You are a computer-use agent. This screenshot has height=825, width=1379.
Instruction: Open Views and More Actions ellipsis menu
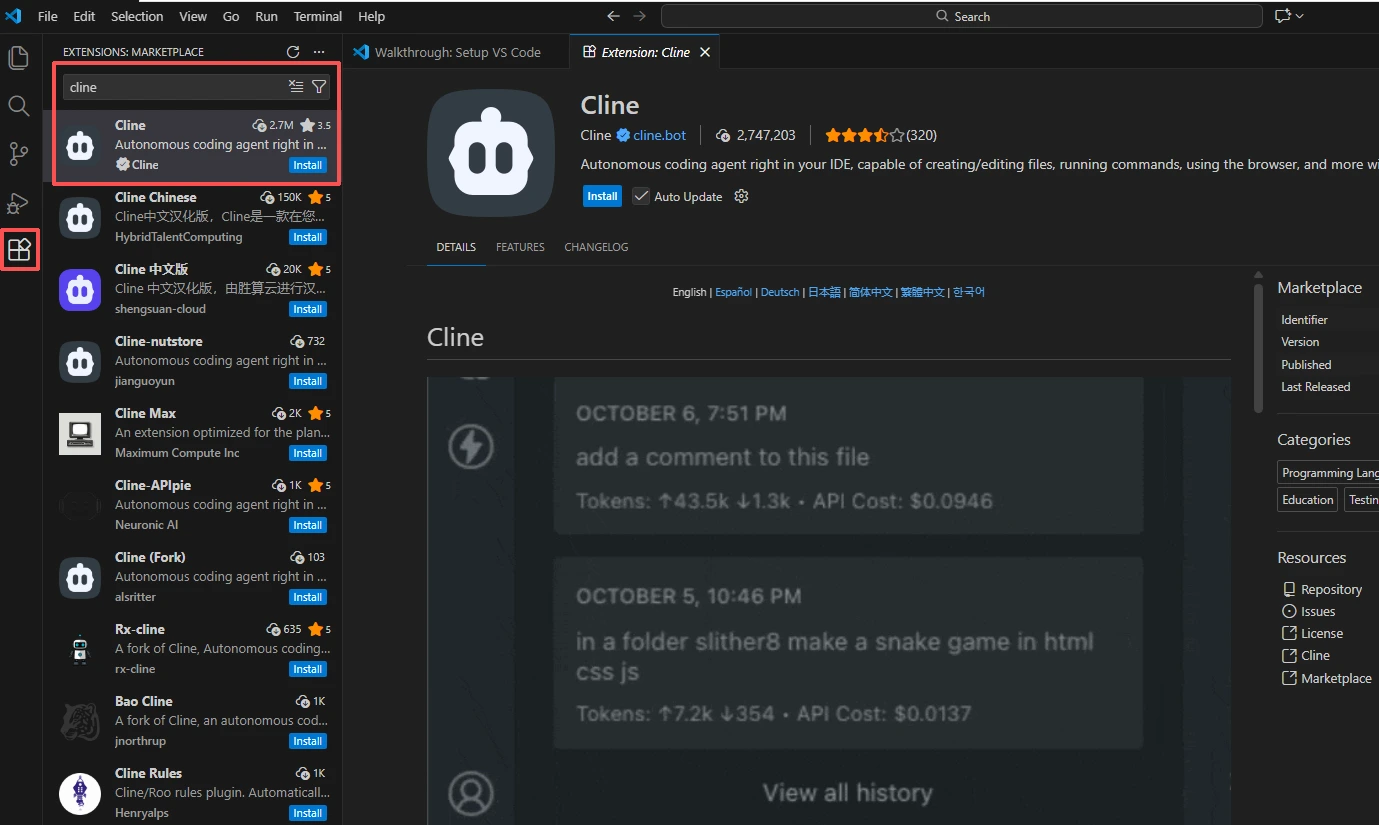(319, 52)
